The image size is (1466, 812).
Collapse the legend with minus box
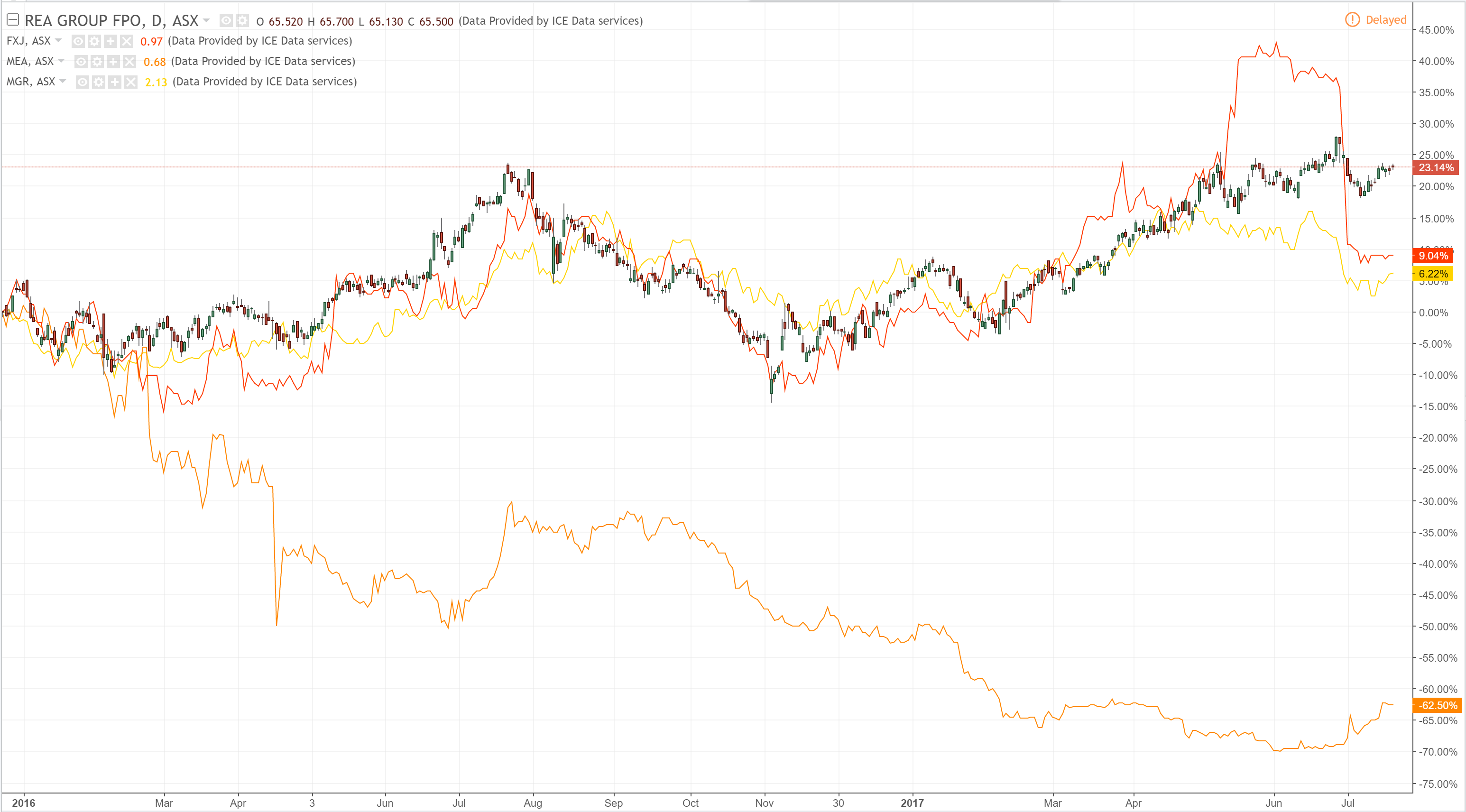(x=12, y=20)
